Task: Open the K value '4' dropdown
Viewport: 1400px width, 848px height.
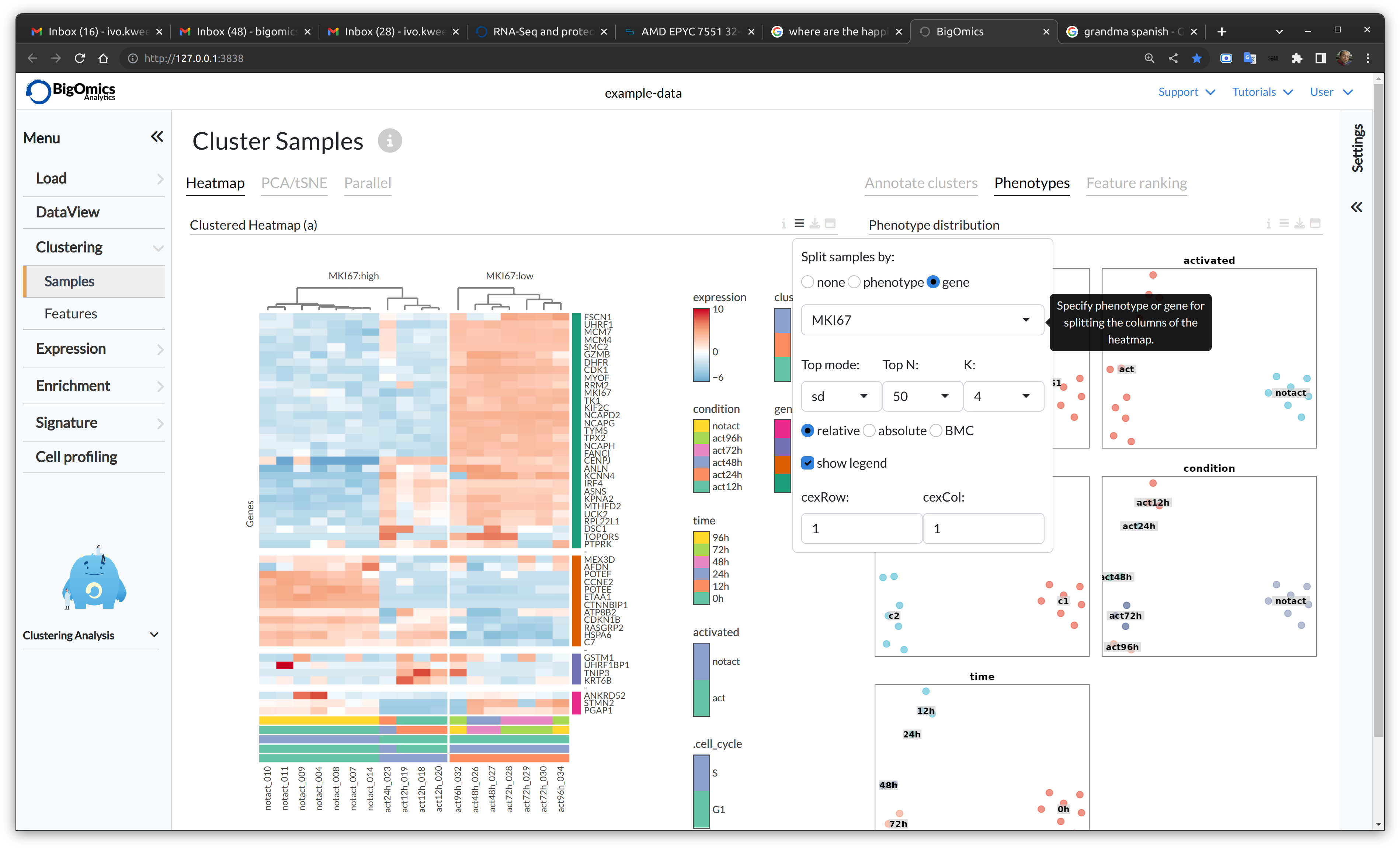Action: click(x=1003, y=396)
